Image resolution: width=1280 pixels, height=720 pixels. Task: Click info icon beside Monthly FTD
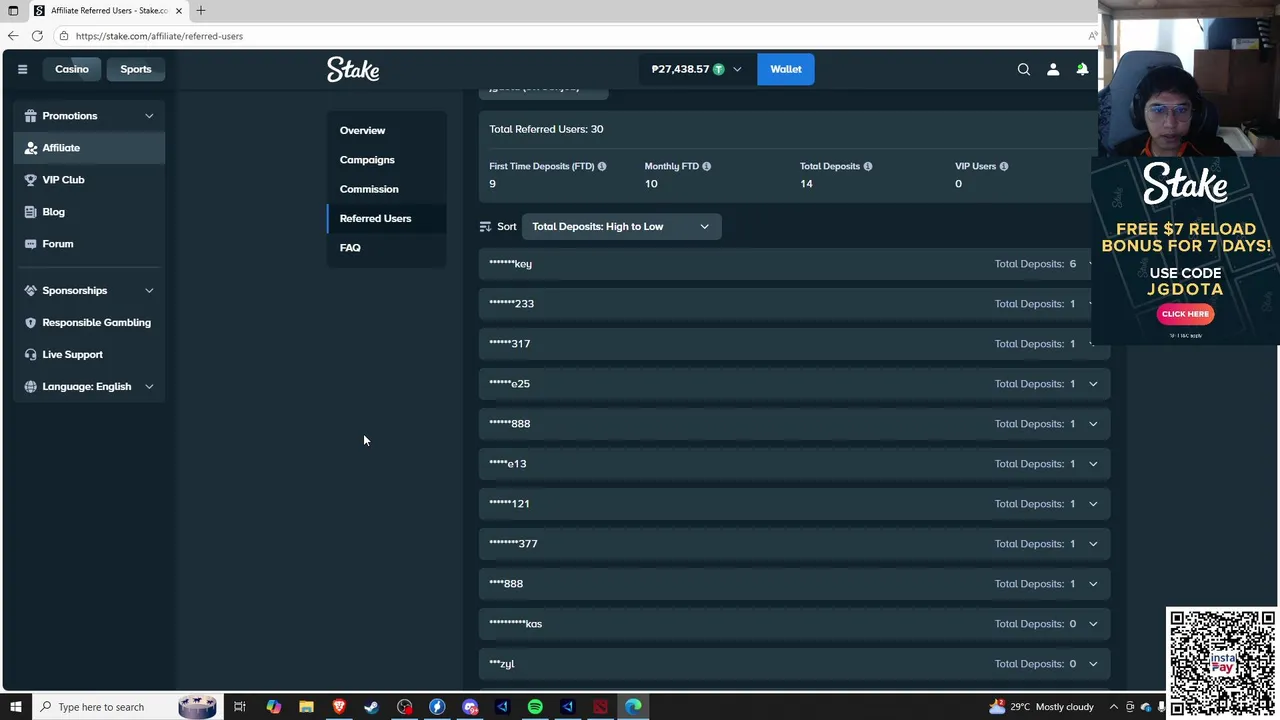pos(706,166)
